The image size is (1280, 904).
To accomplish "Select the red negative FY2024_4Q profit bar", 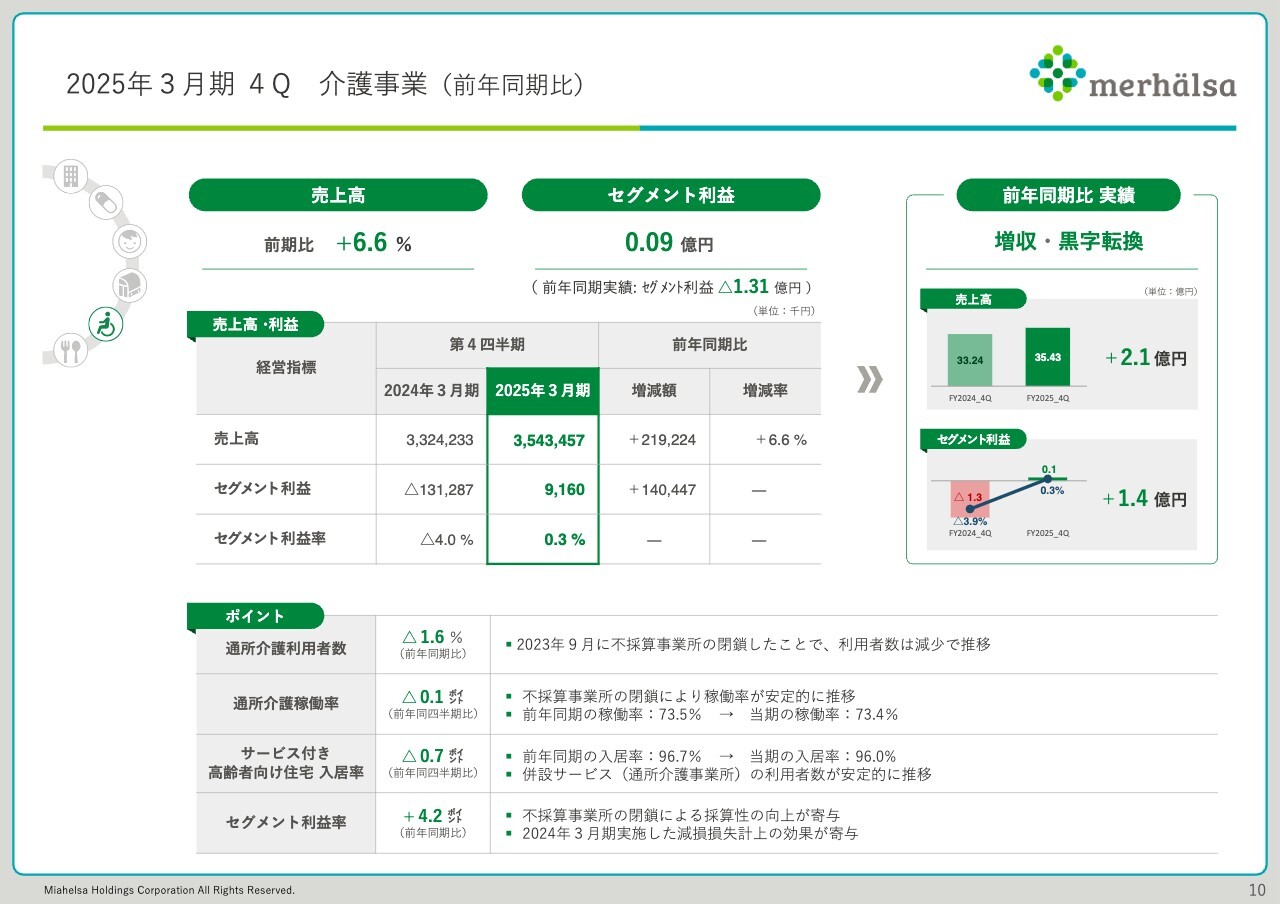I will [969, 497].
